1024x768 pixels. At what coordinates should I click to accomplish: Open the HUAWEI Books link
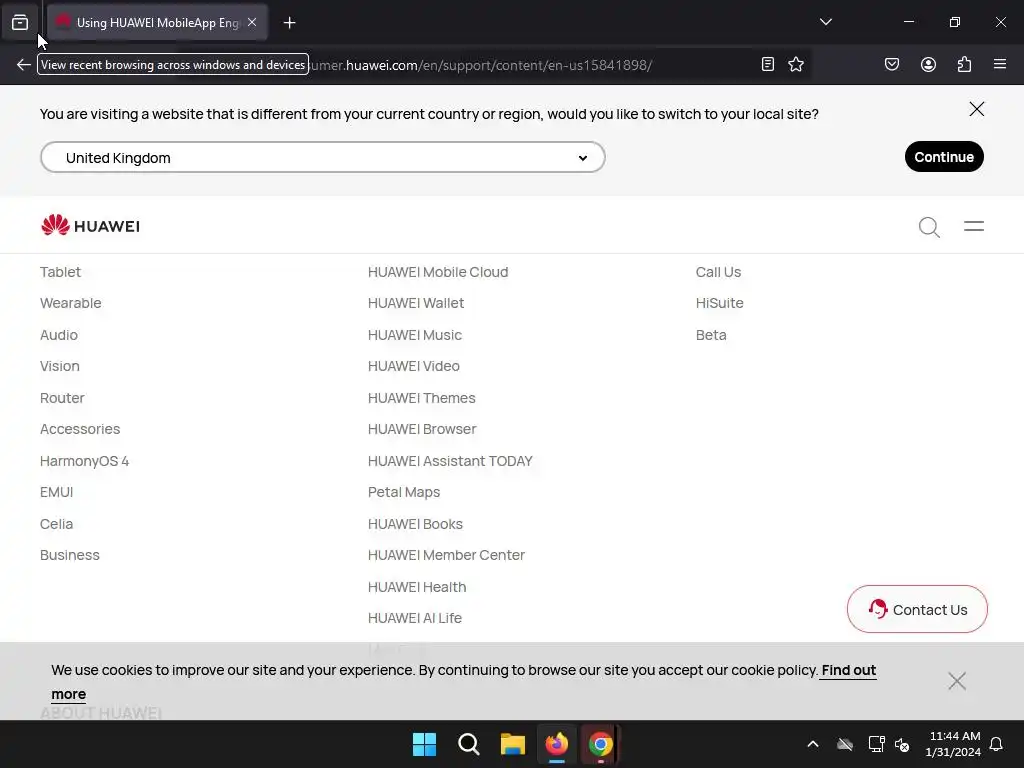[415, 524]
